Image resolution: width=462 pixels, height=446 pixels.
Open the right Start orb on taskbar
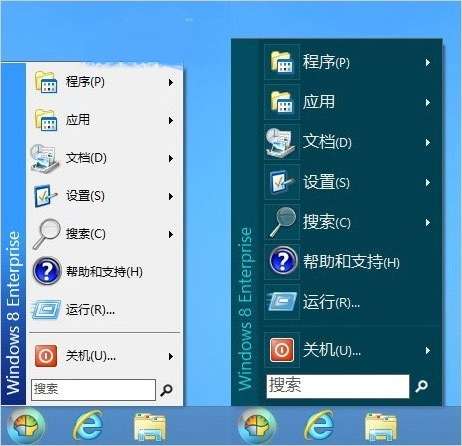[257, 426]
